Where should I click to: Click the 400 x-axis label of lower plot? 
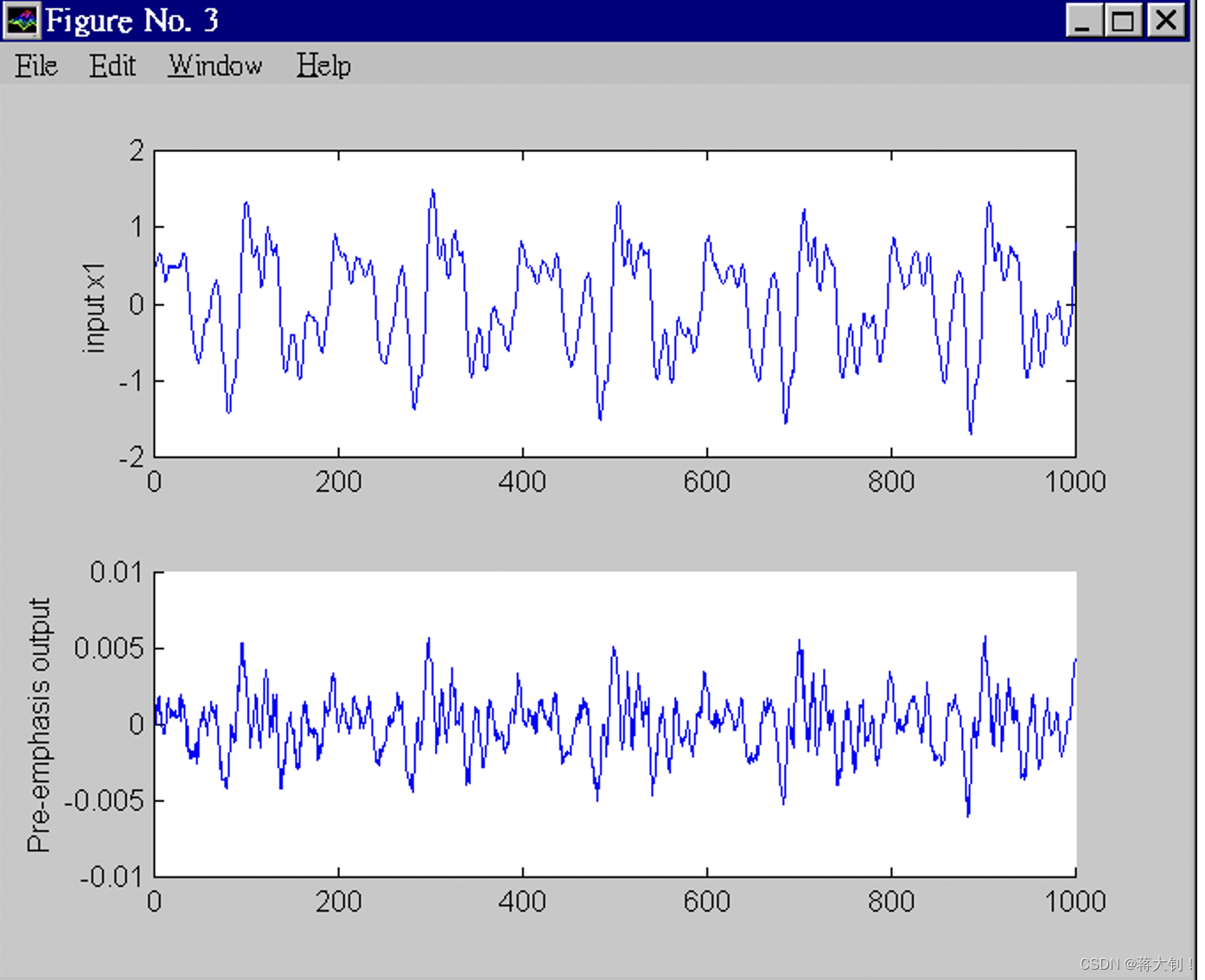[522, 901]
